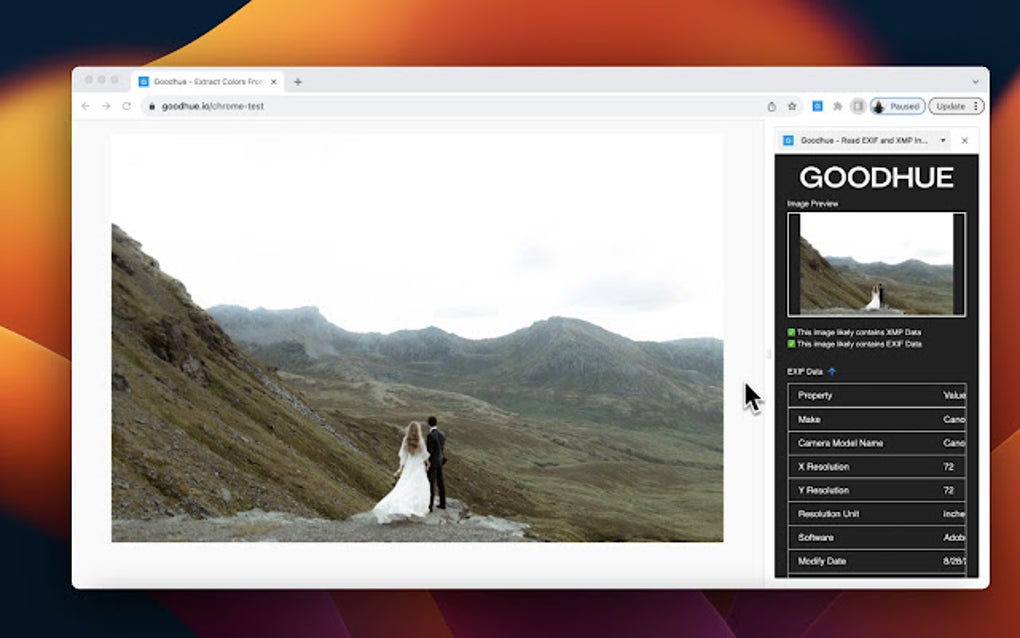Viewport: 1020px width, 638px height.
Task: Open the dropdown caret in the Goodhue popup header
Action: click(942, 141)
